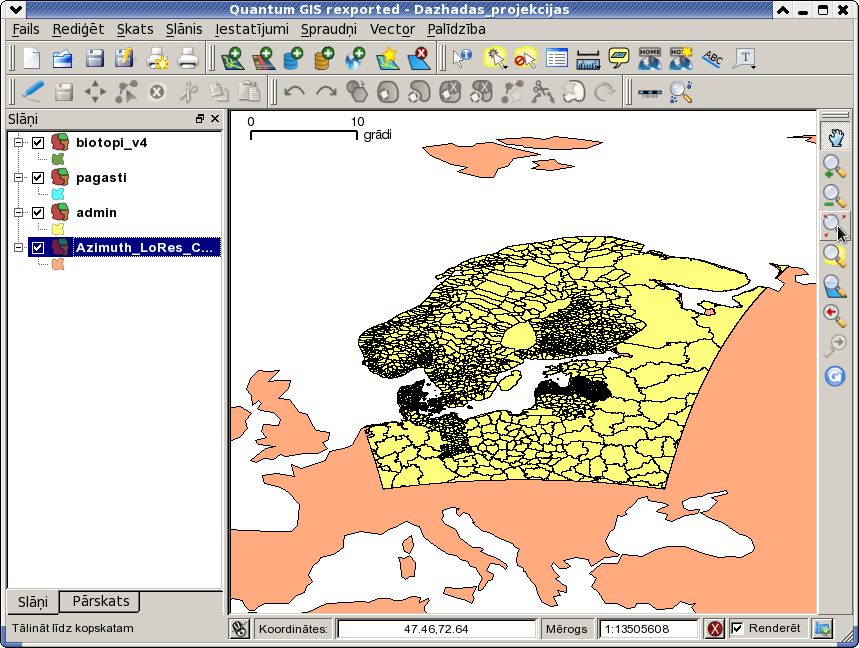Click the yellow admin symbol swatch
The width and height of the screenshot is (859, 648).
(x=58, y=229)
